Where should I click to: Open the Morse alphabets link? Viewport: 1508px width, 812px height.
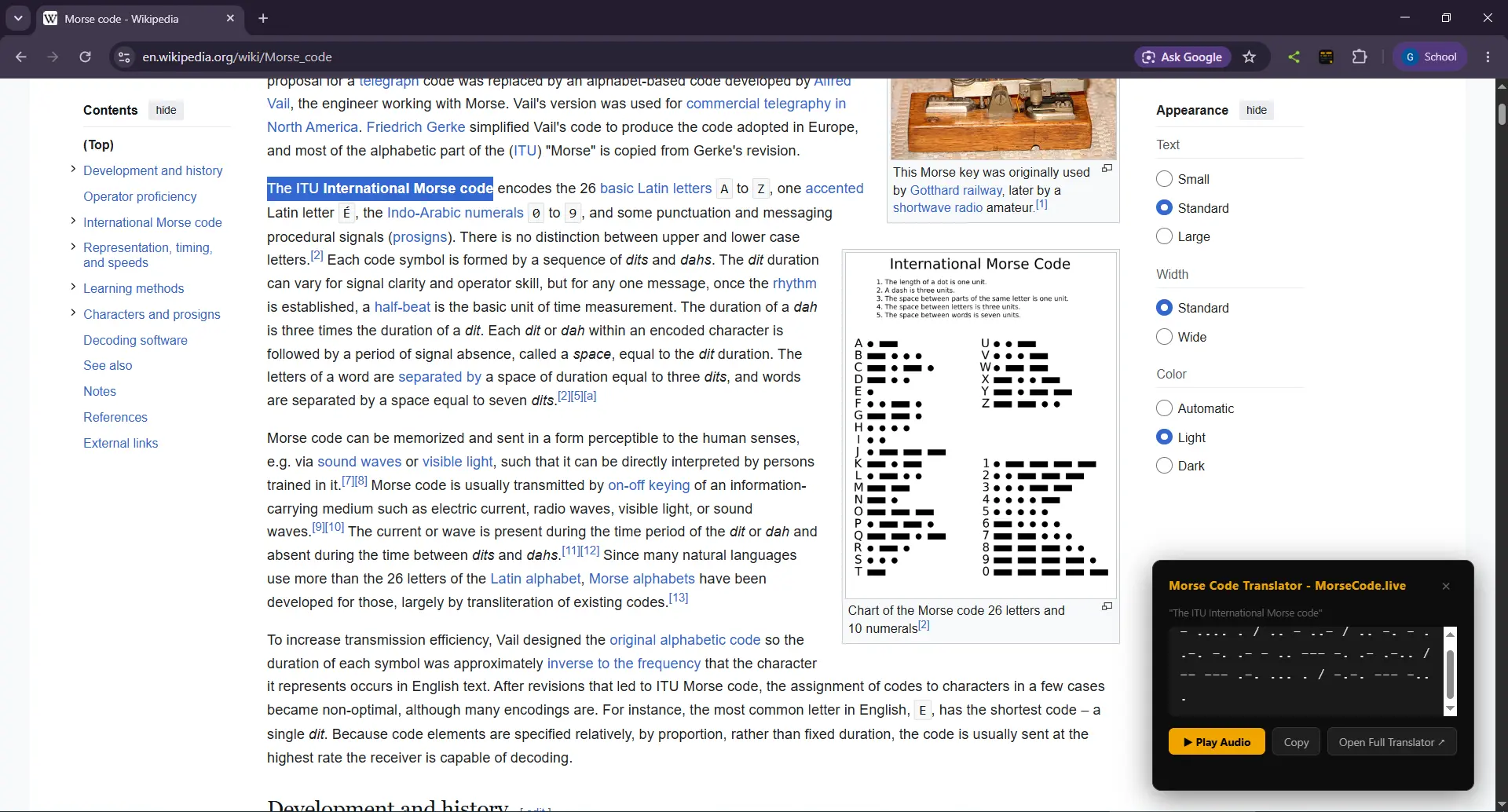[x=642, y=579]
